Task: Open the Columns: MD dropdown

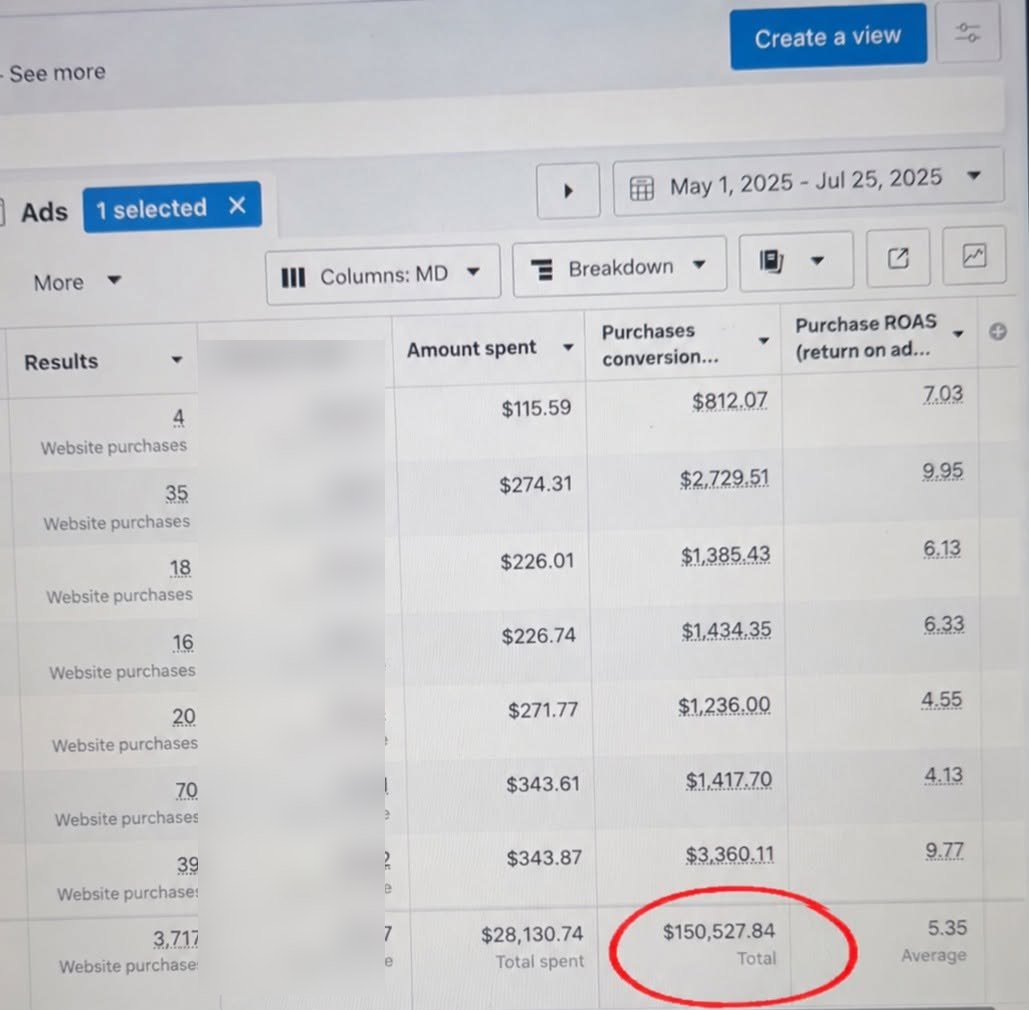Action: 383,275
